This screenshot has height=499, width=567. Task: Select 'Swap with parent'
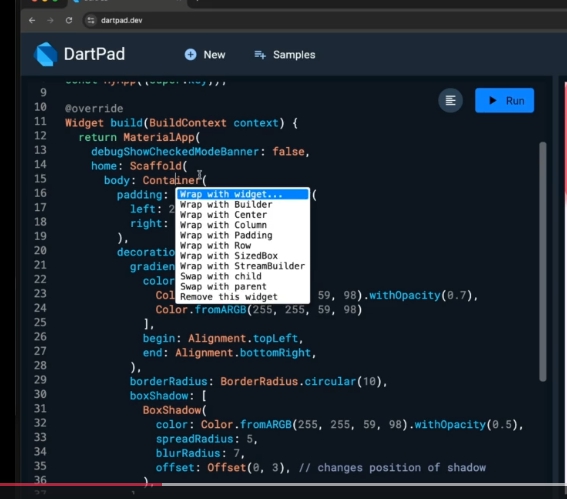[242, 286]
